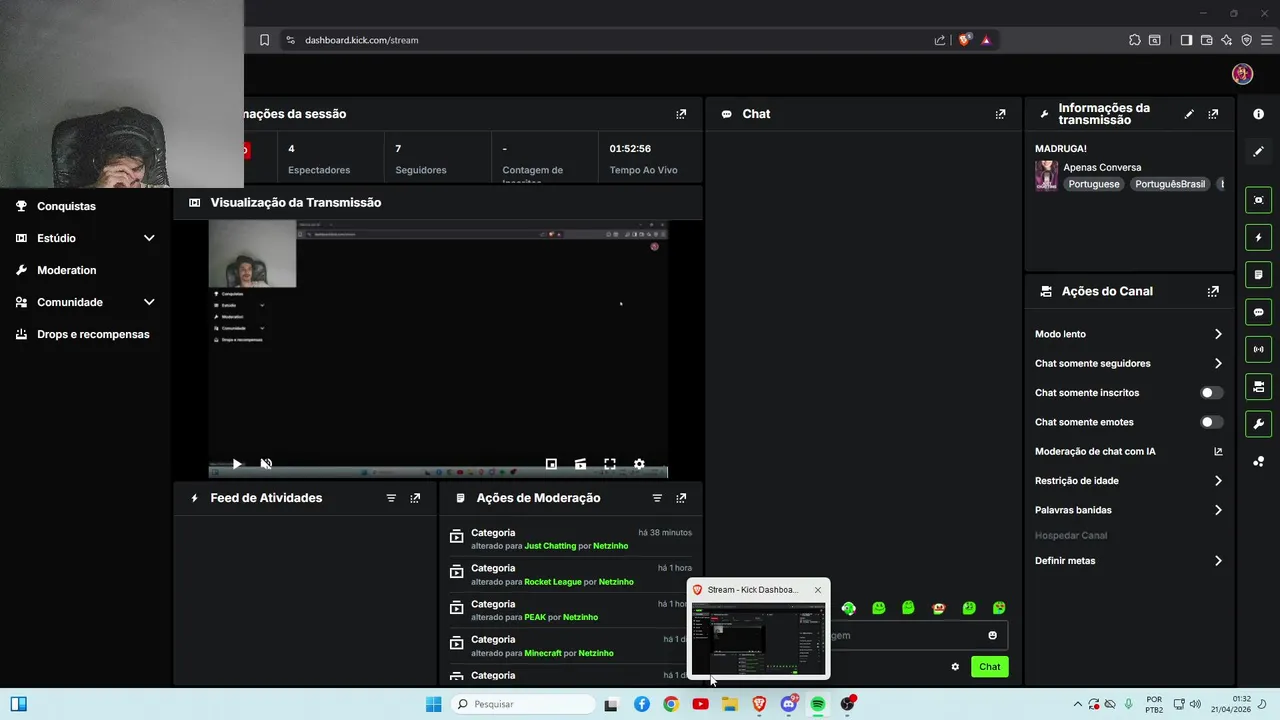
Task: Expand Chat somente seguidores options
Action: click(1218, 363)
